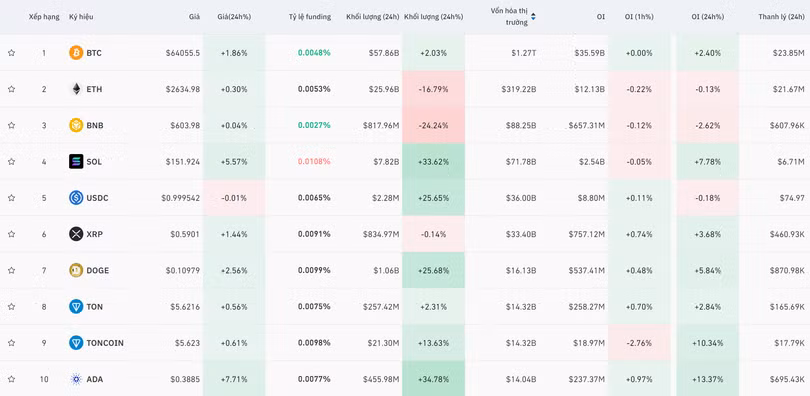The image size is (810, 396).
Task: Favorite BTC with its star
Action: pos(11,53)
